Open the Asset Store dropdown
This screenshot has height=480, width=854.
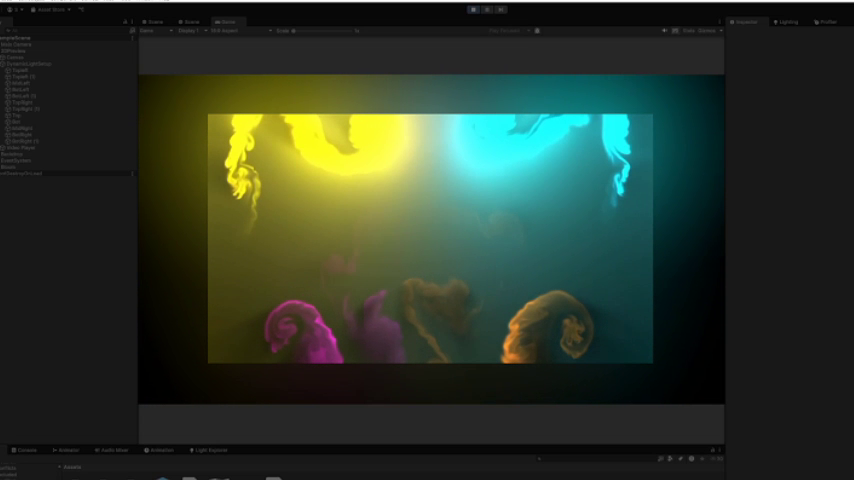coord(51,10)
